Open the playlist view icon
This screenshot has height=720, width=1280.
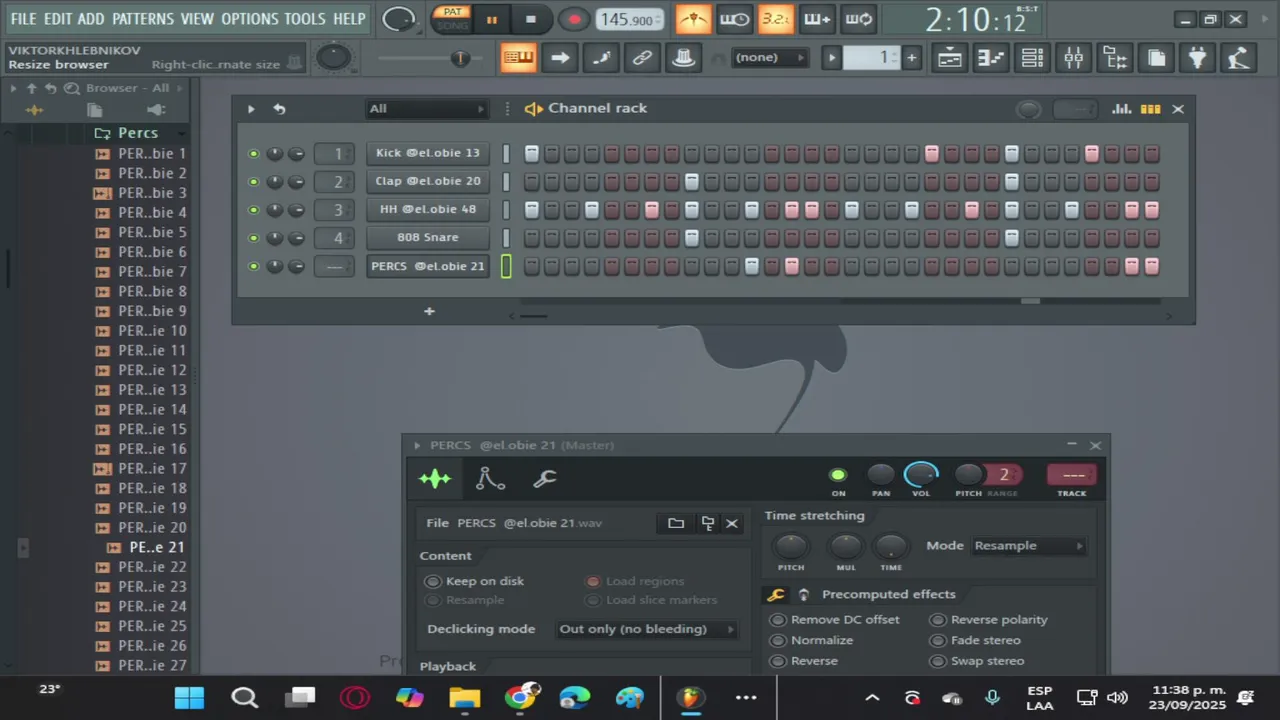pyautogui.click(x=949, y=58)
